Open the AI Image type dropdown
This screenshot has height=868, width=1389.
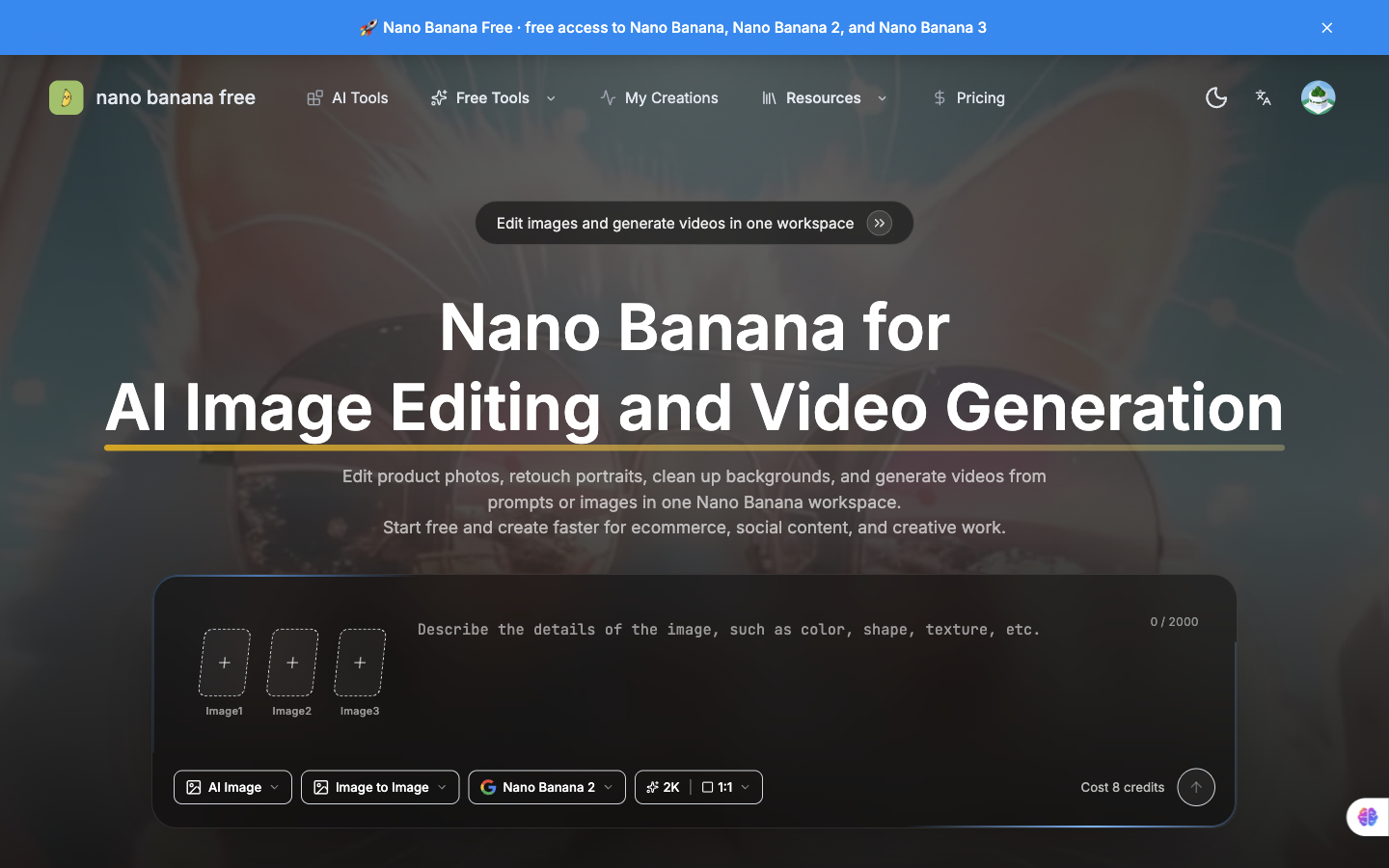coord(232,787)
